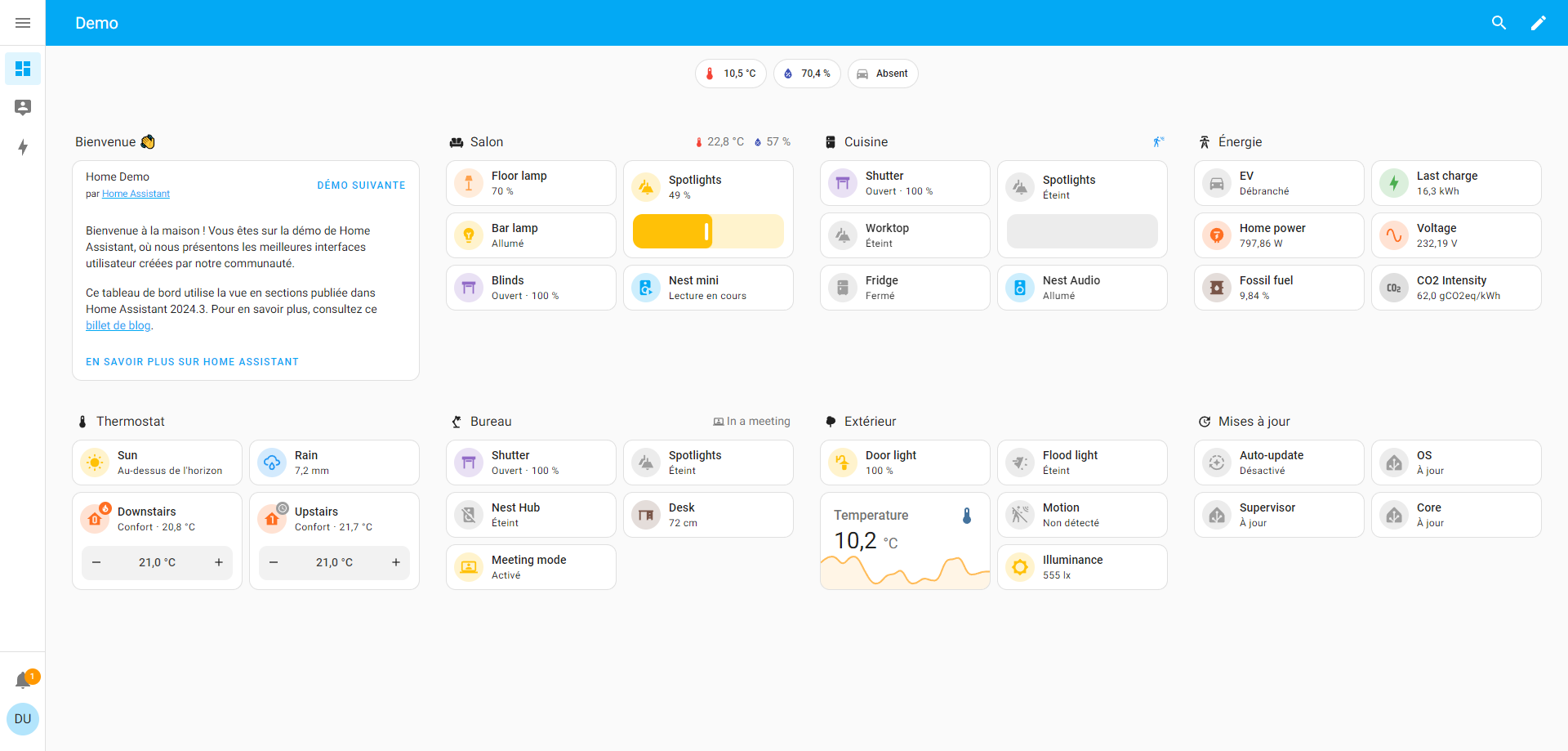
Task: Toggle the Salon Spotlights light icon
Action: click(x=646, y=187)
